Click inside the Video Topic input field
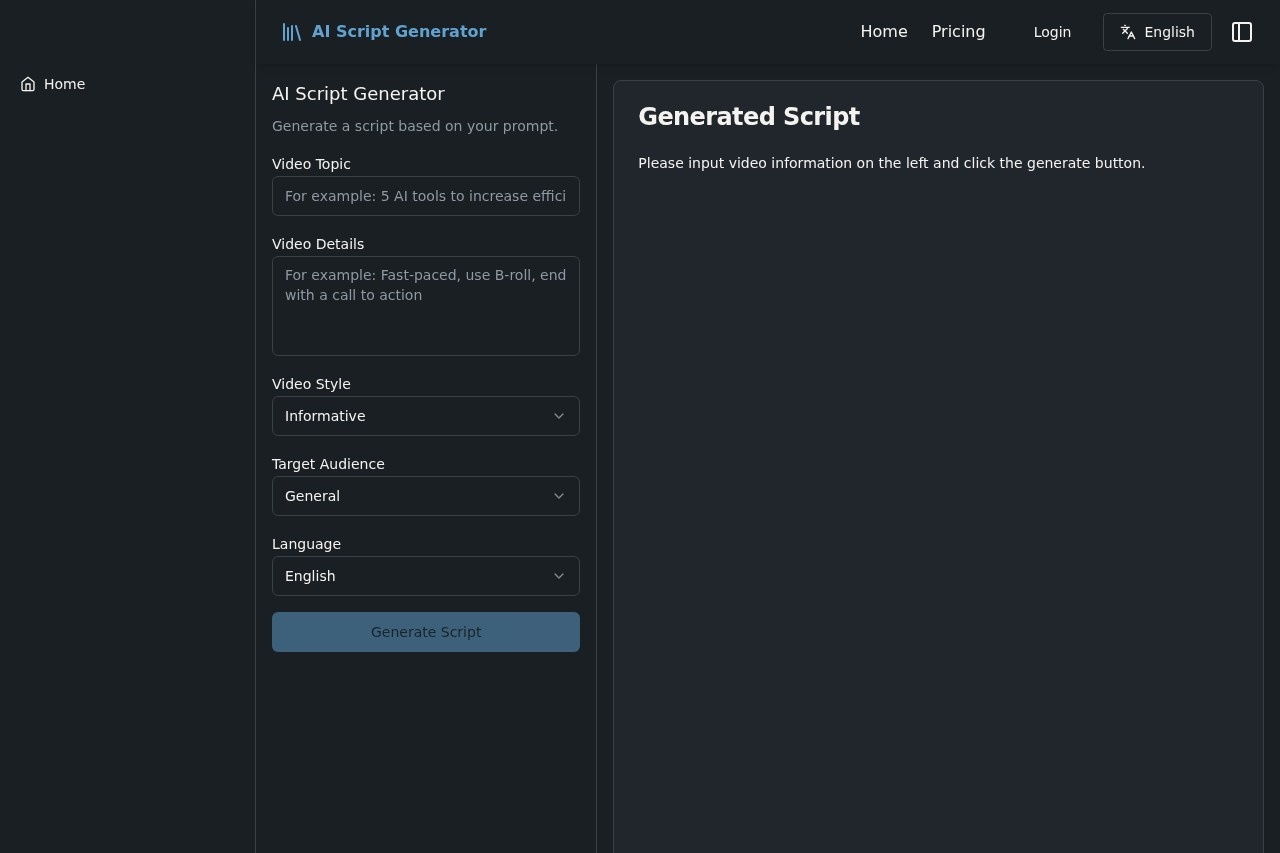Image resolution: width=1280 pixels, height=853 pixels. click(426, 196)
